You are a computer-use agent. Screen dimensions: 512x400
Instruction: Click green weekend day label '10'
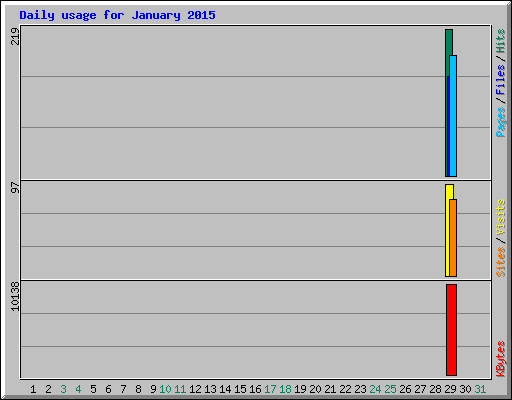click(x=165, y=389)
